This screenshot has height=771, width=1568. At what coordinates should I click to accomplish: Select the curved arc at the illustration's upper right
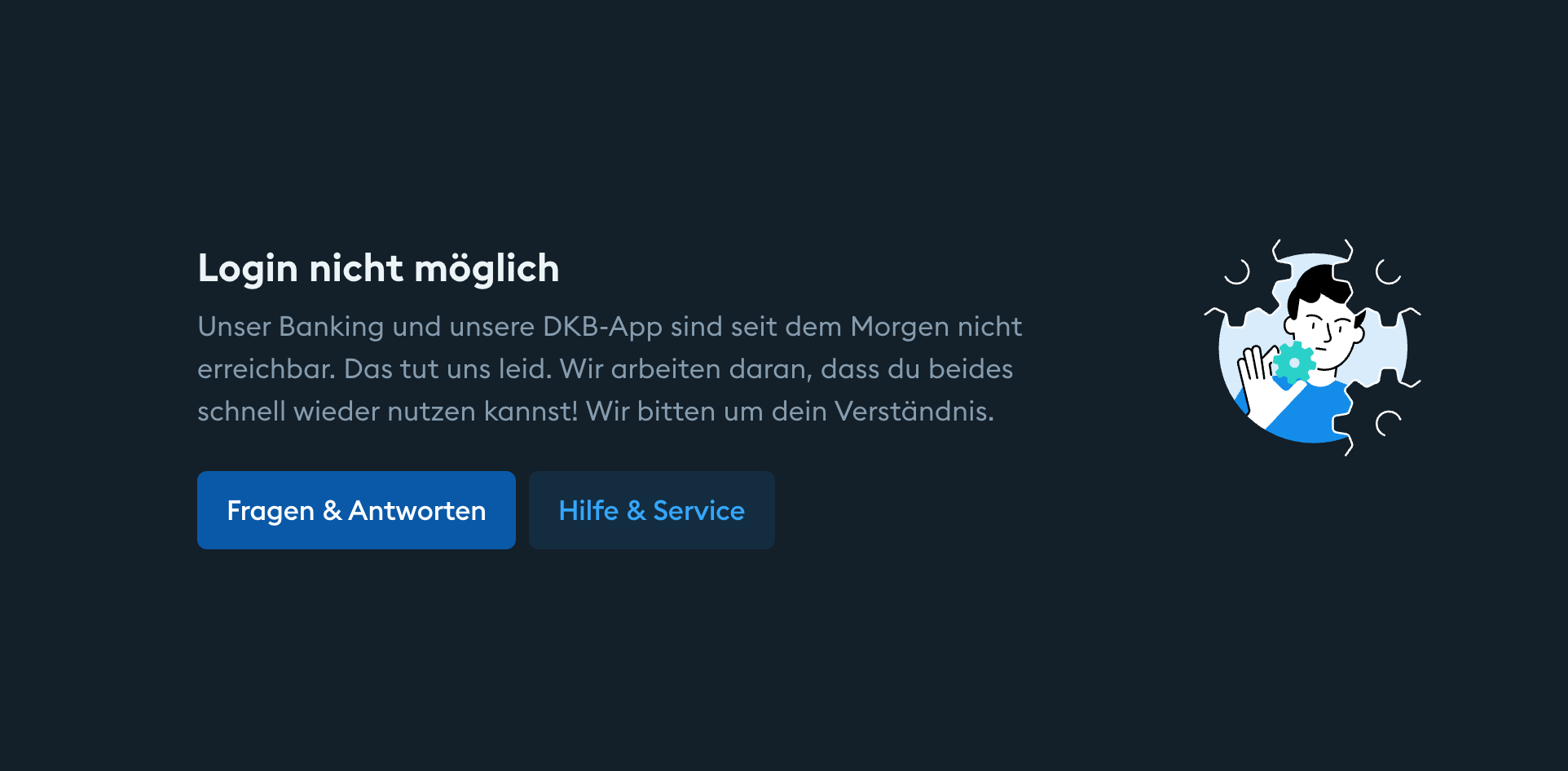[x=1388, y=271]
